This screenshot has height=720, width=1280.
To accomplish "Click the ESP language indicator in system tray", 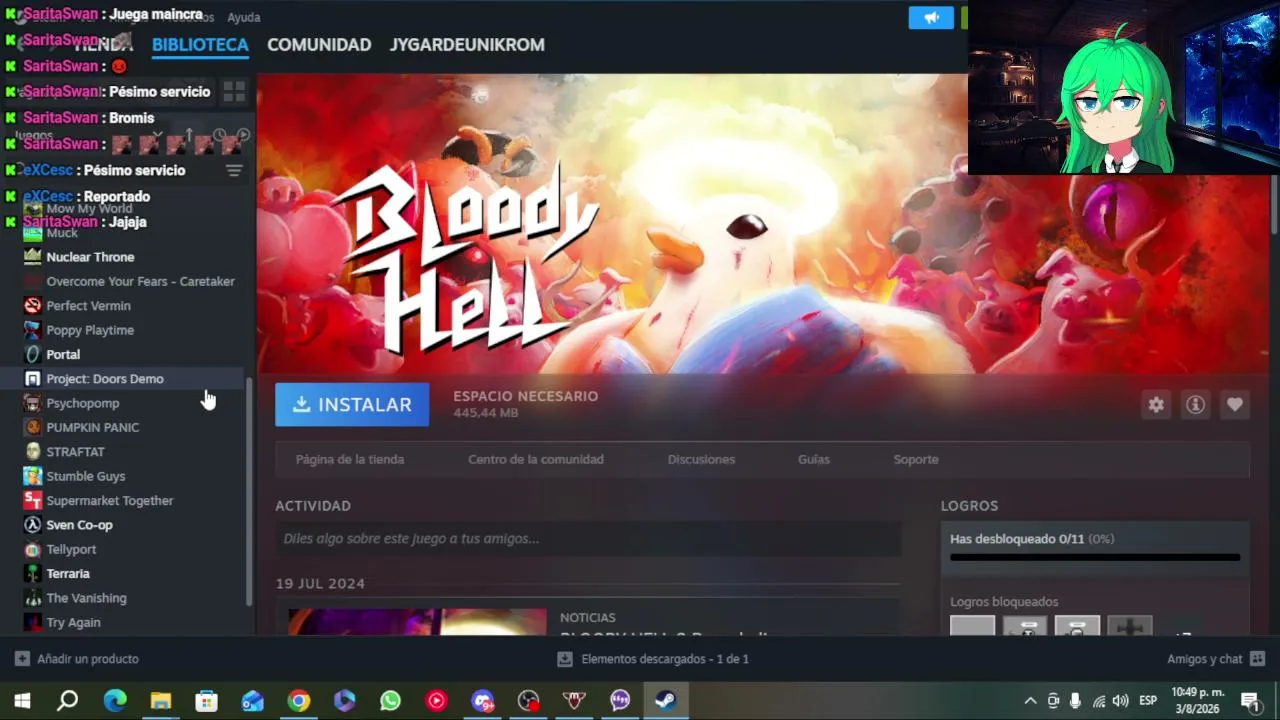I will point(1148,701).
